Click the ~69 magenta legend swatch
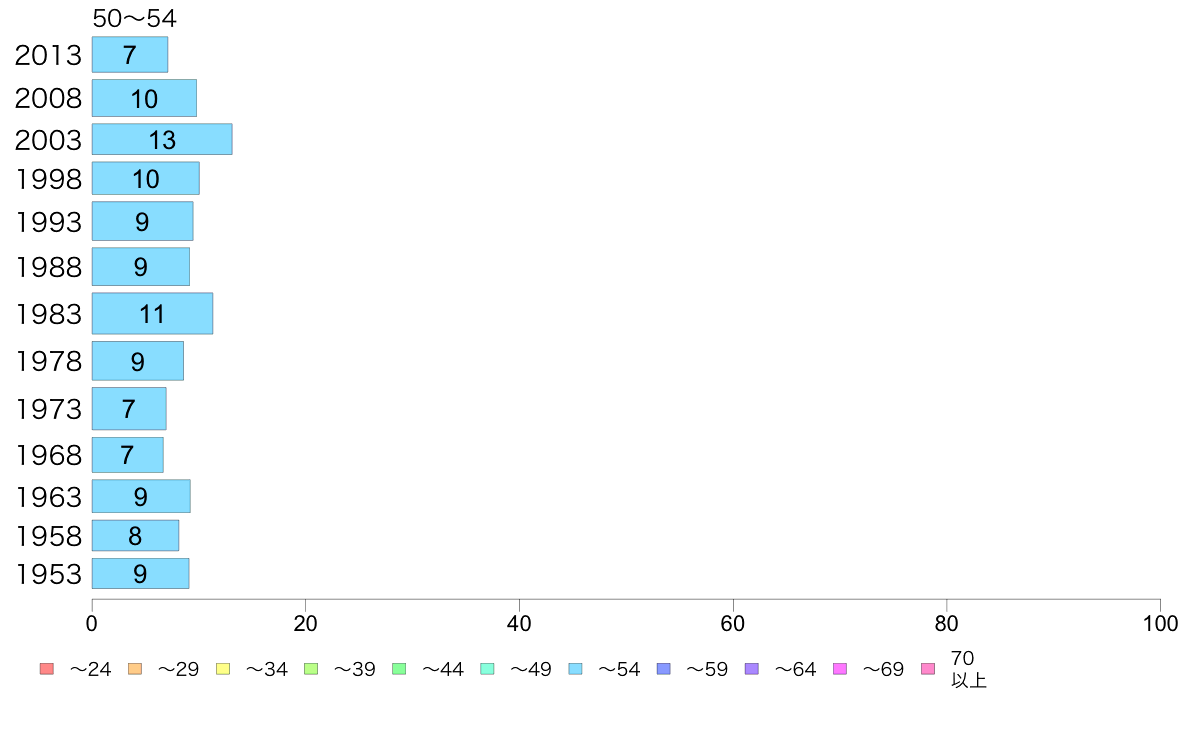The image size is (1188, 736). pos(839,669)
